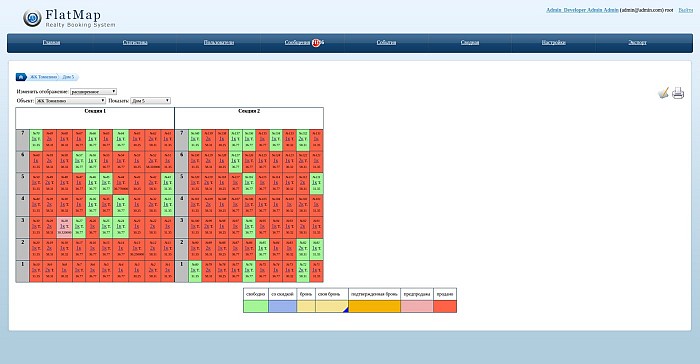This screenshot has width=700, height=364.
Task: Click the FlatMap round logo icon
Action: [32, 18]
